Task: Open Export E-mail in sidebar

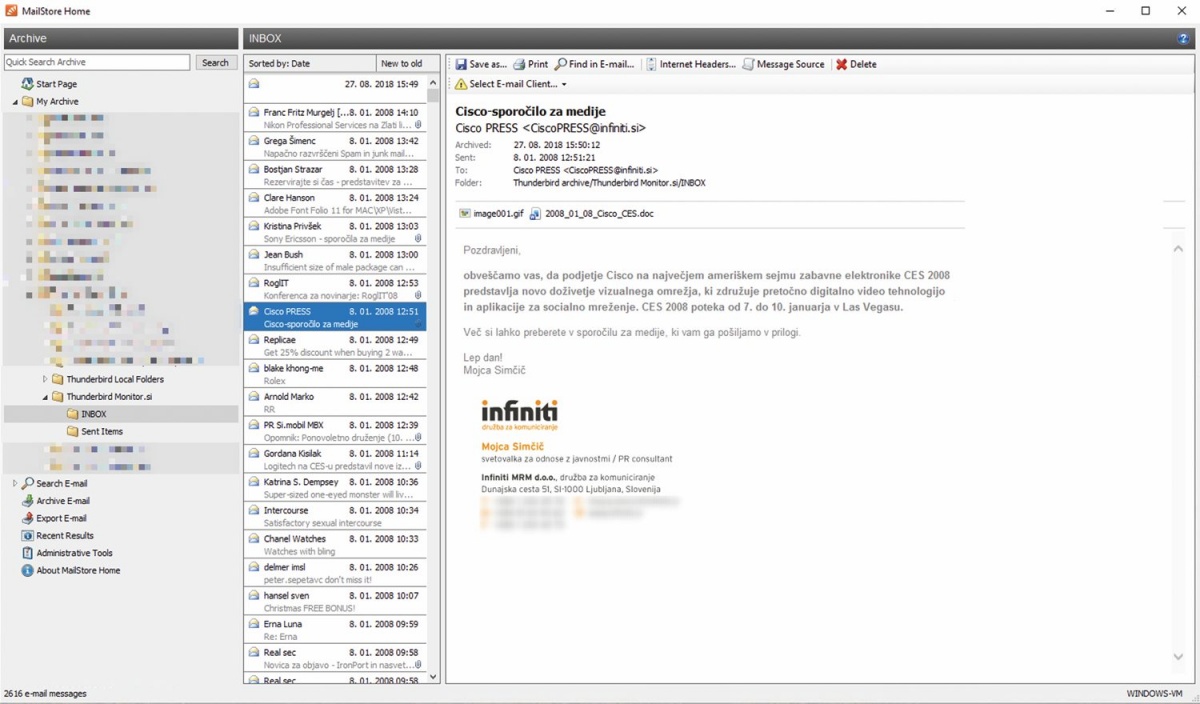Action: point(62,518)
